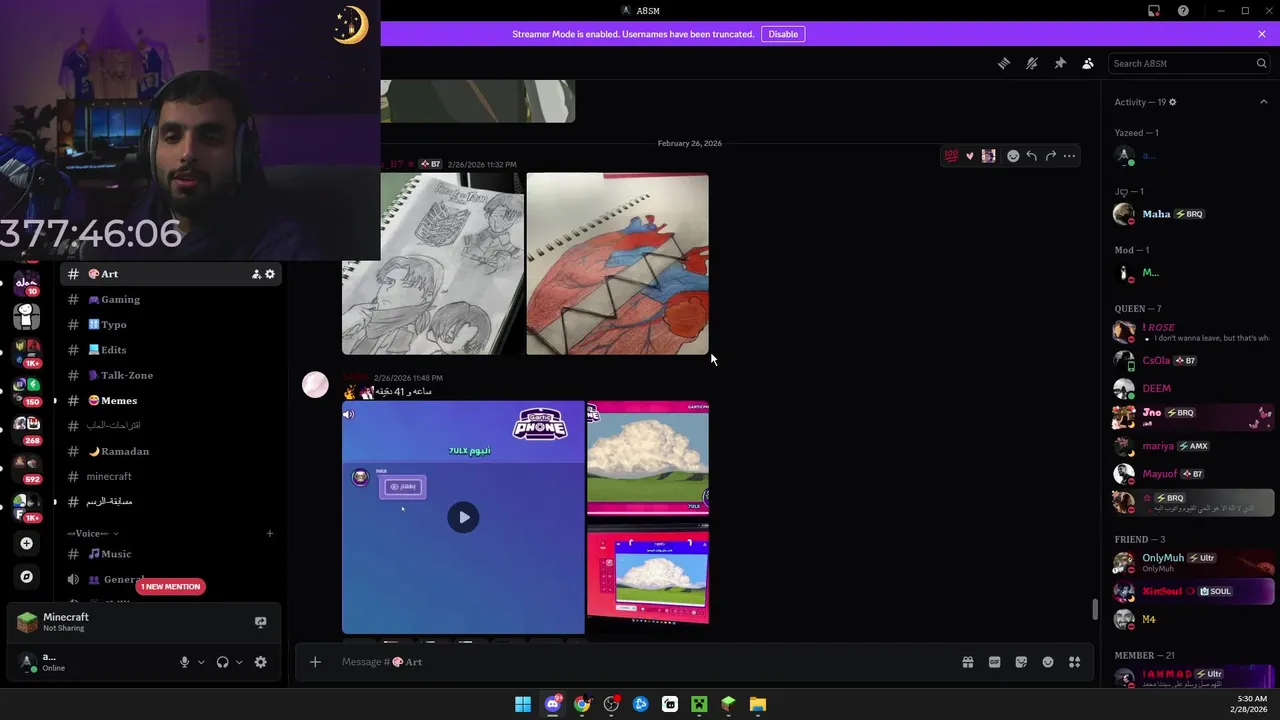1280x720 pixels.
Task: Open Windows Start menu
Action: 523,704
